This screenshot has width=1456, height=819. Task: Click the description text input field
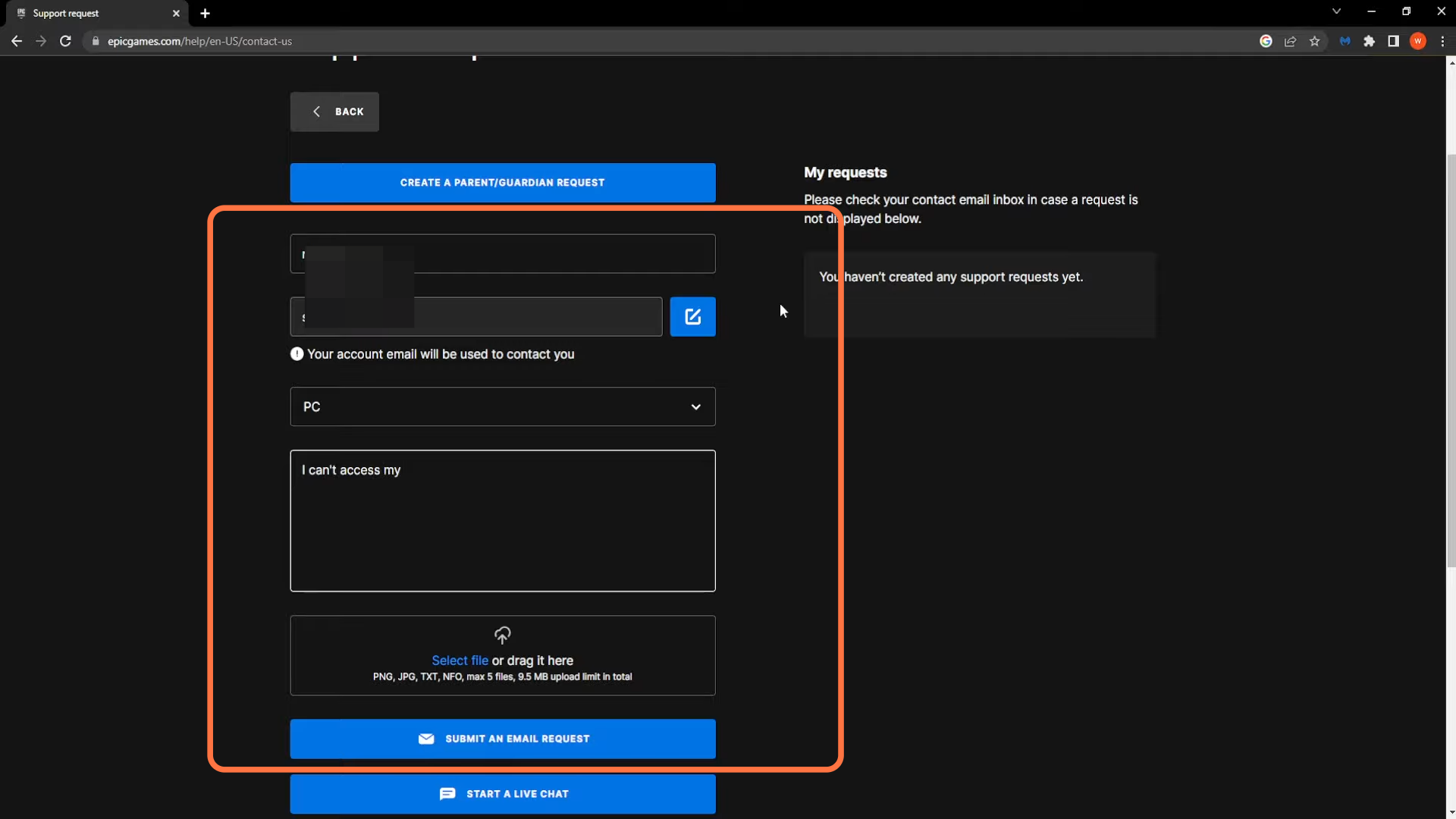tap(502, 520)
